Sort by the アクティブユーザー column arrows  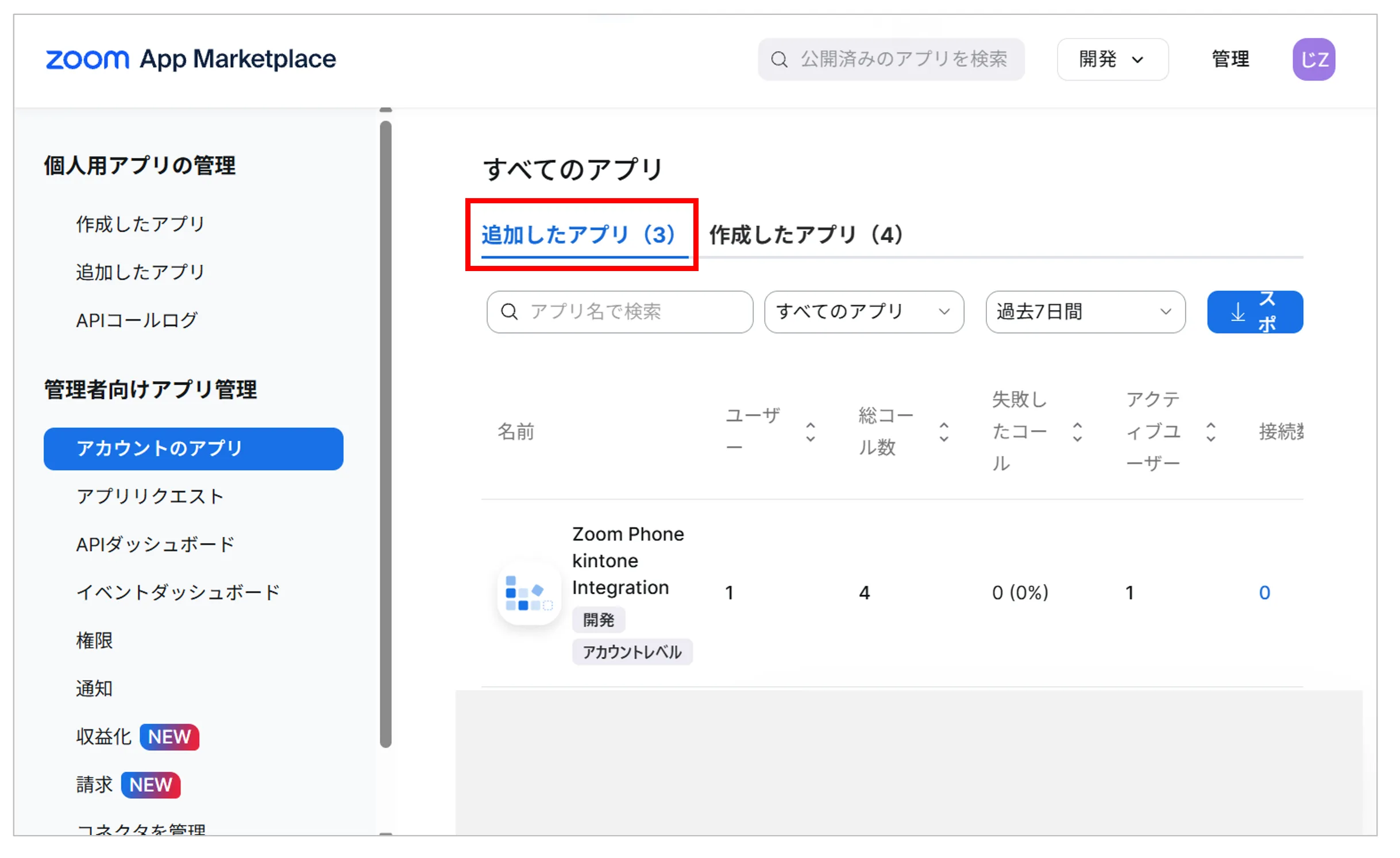point(1210,431)
